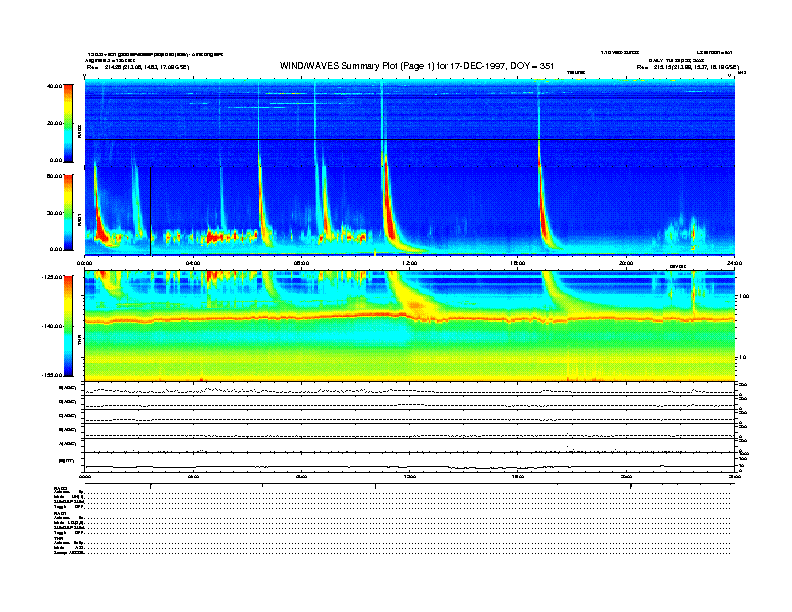
Task: Click the -155.00 label on TNR scale
Action: (x=52, y=375)
